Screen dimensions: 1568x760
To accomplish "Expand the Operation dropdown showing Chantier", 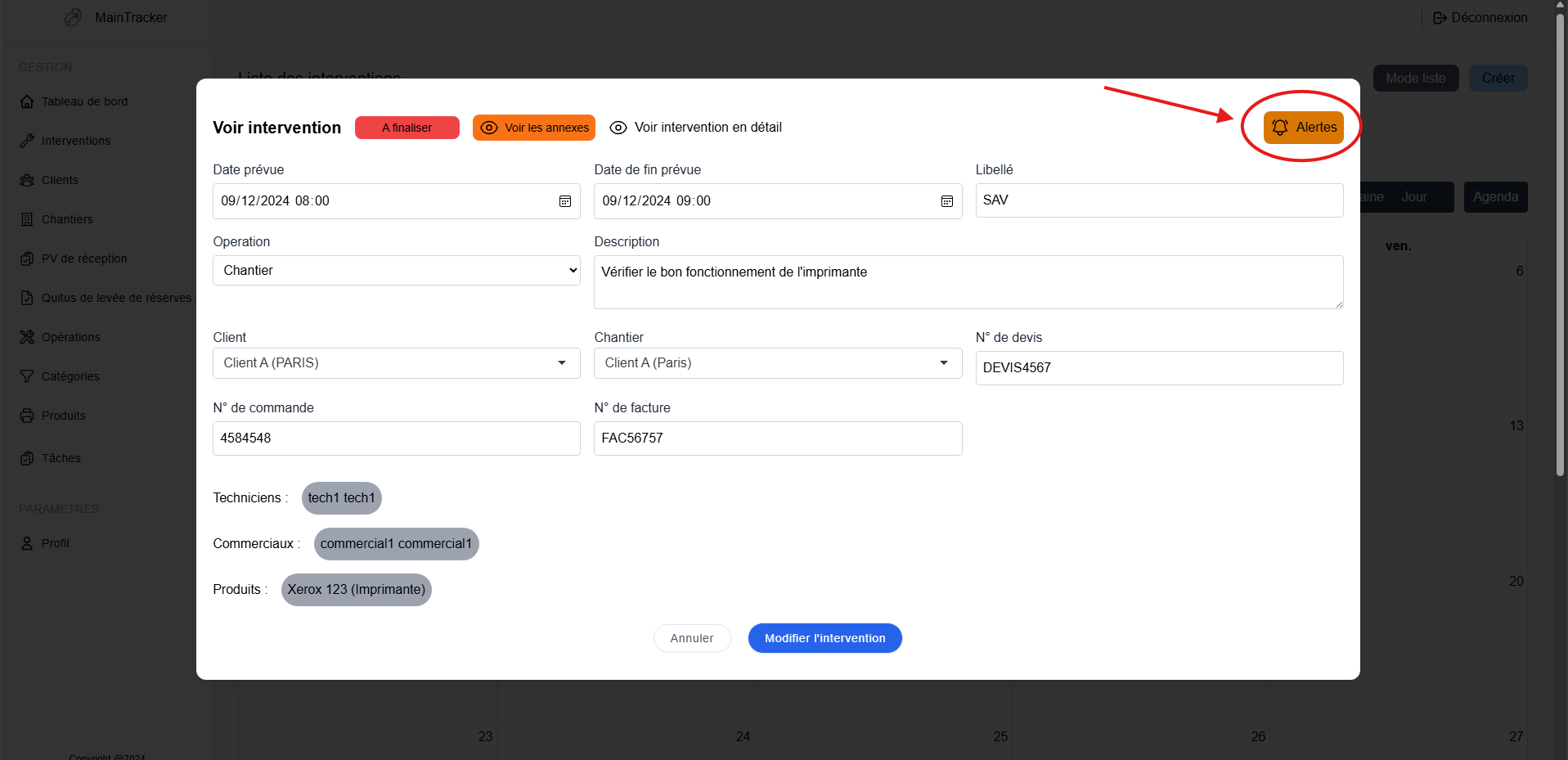I will click(x=396, y=271).
